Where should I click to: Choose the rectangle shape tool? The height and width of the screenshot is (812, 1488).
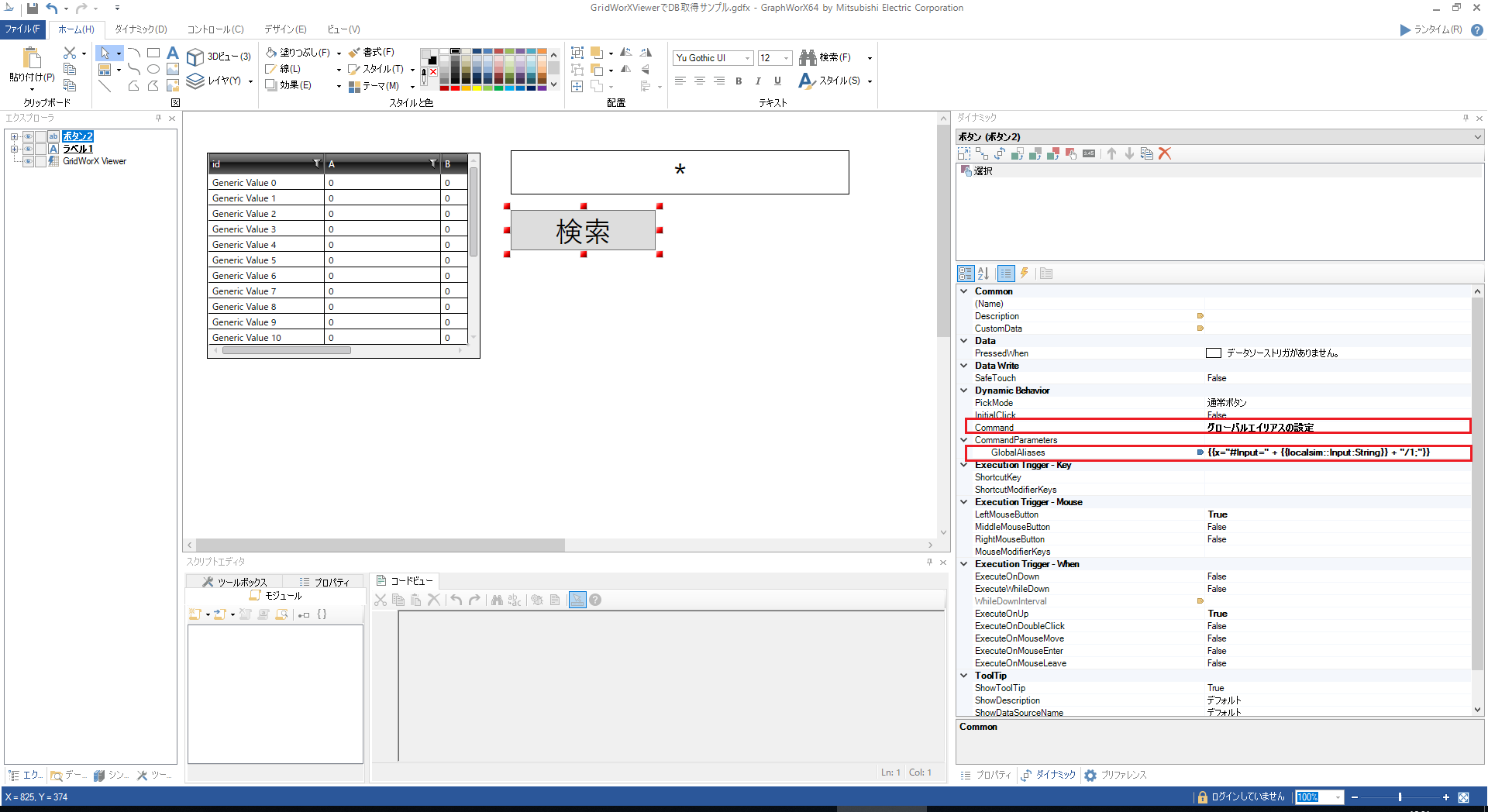(153, 53)
